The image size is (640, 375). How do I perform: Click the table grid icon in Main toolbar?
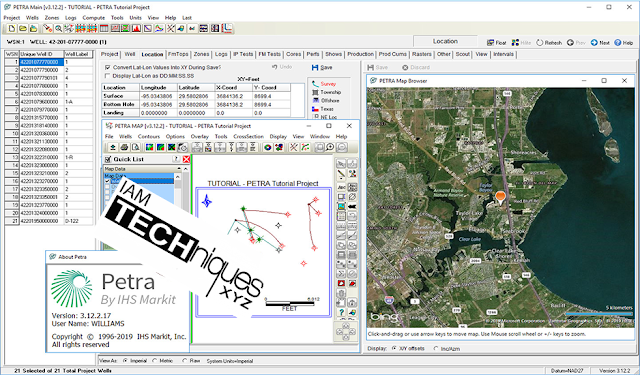point(104,29)
